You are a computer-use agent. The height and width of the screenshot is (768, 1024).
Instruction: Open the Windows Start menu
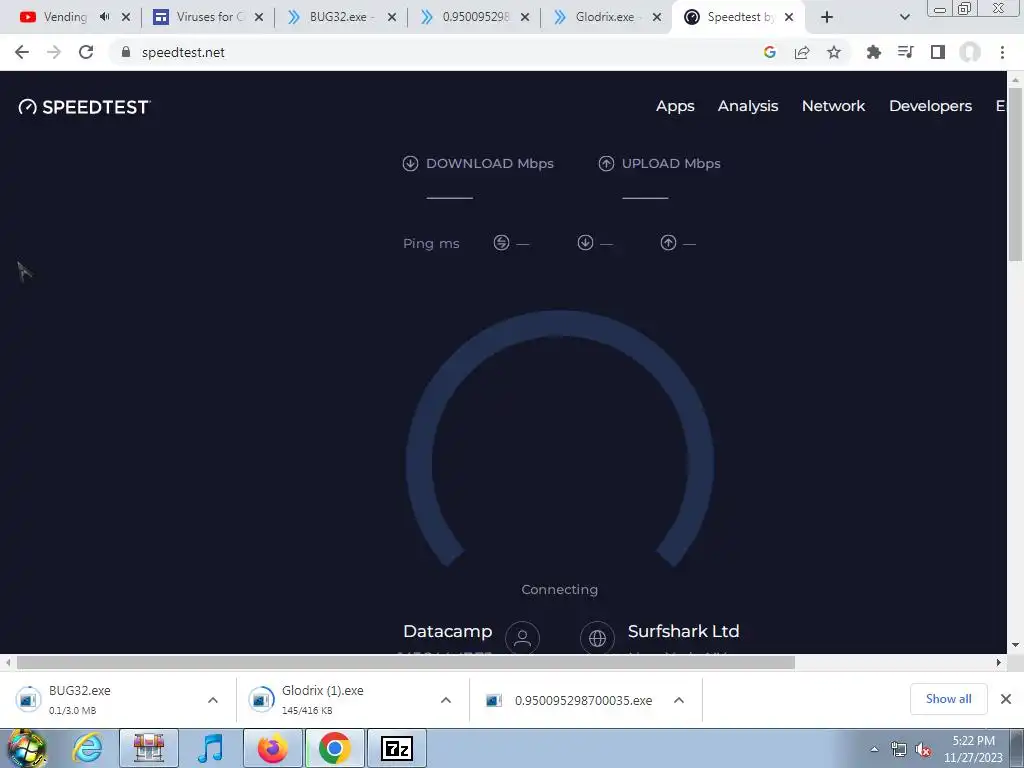pos(26,748)
